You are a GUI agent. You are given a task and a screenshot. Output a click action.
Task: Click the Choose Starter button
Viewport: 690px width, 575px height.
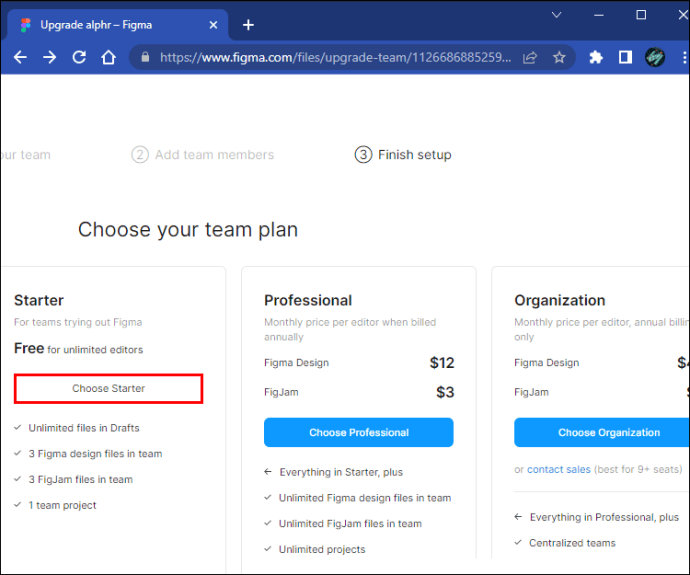coord(108,388)
